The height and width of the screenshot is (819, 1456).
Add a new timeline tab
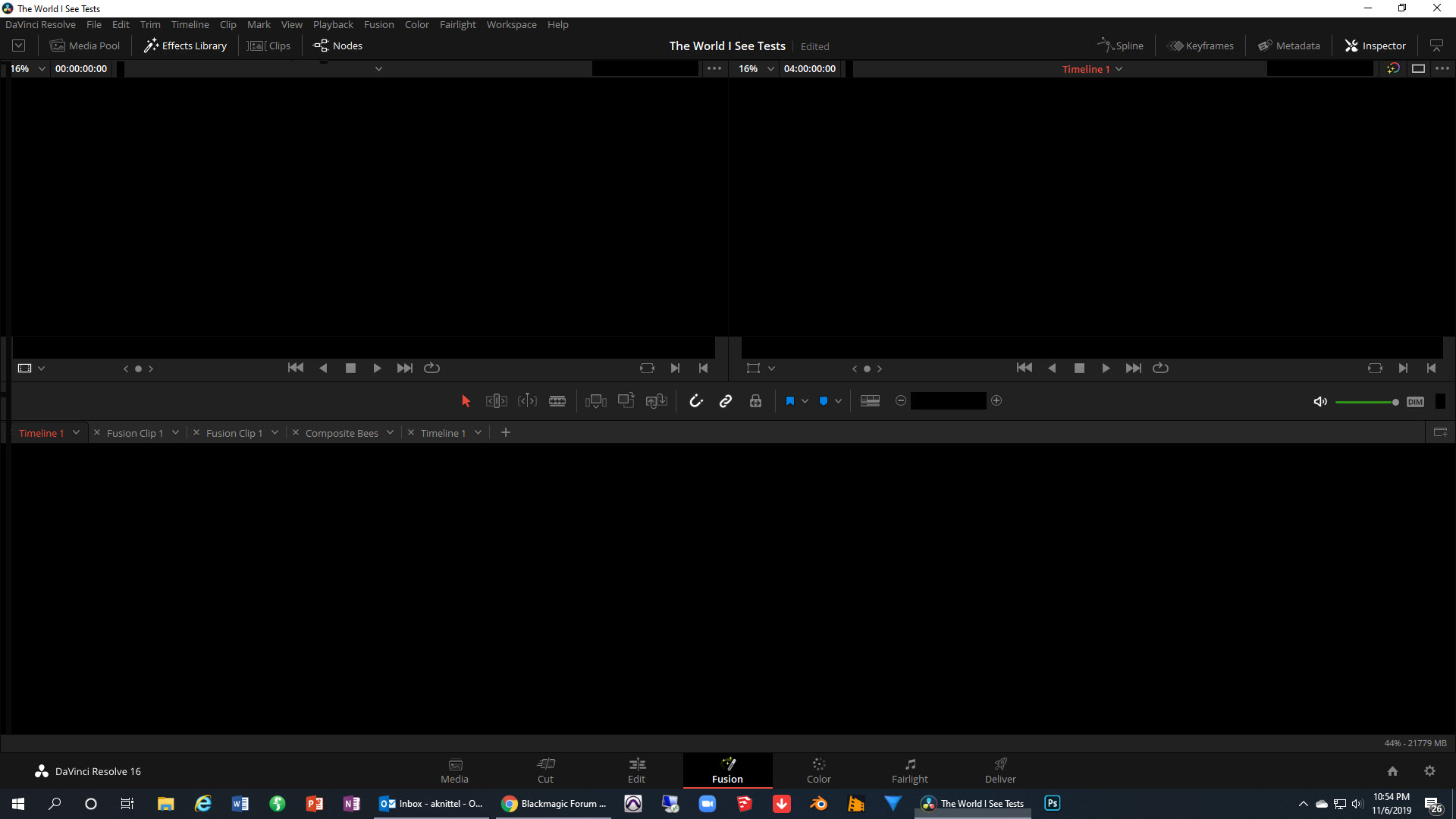coord(506,432)
